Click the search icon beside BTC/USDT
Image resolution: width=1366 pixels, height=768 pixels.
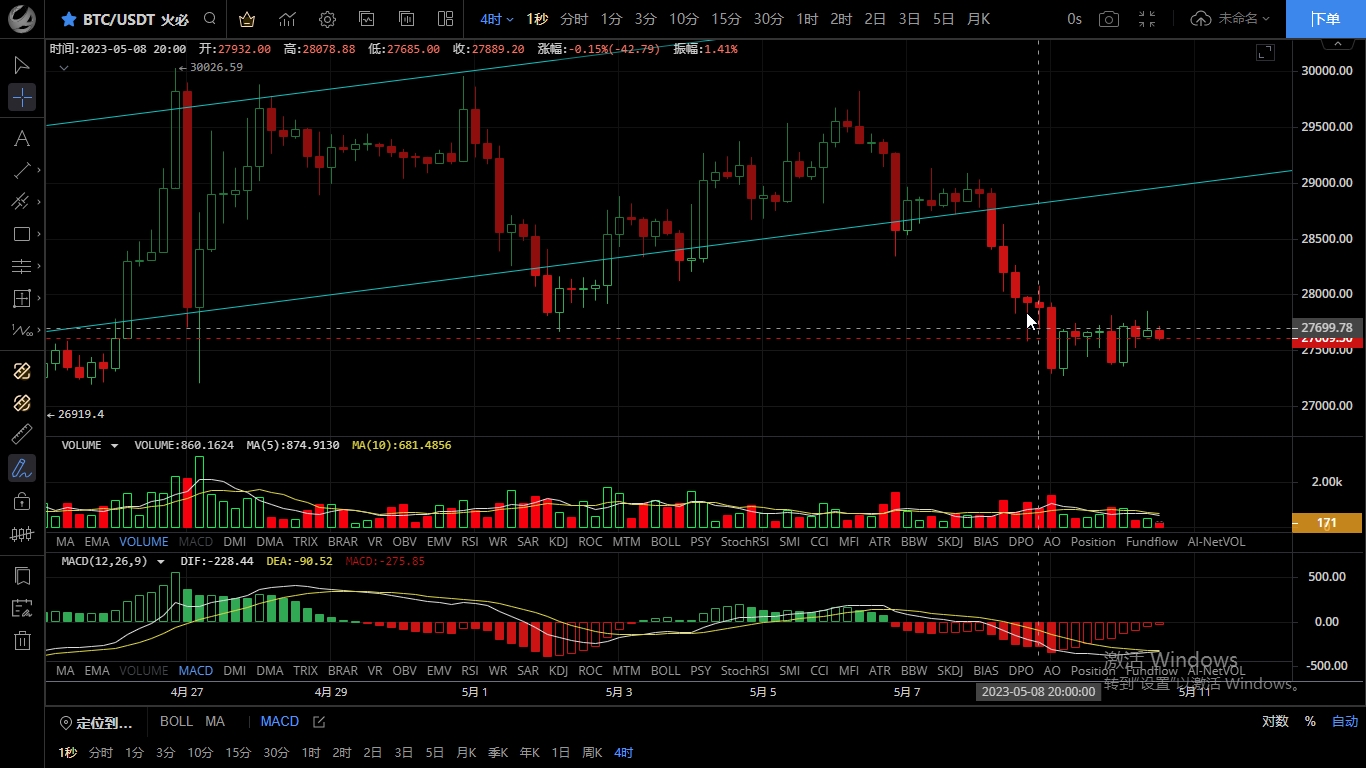pos(209,19)
